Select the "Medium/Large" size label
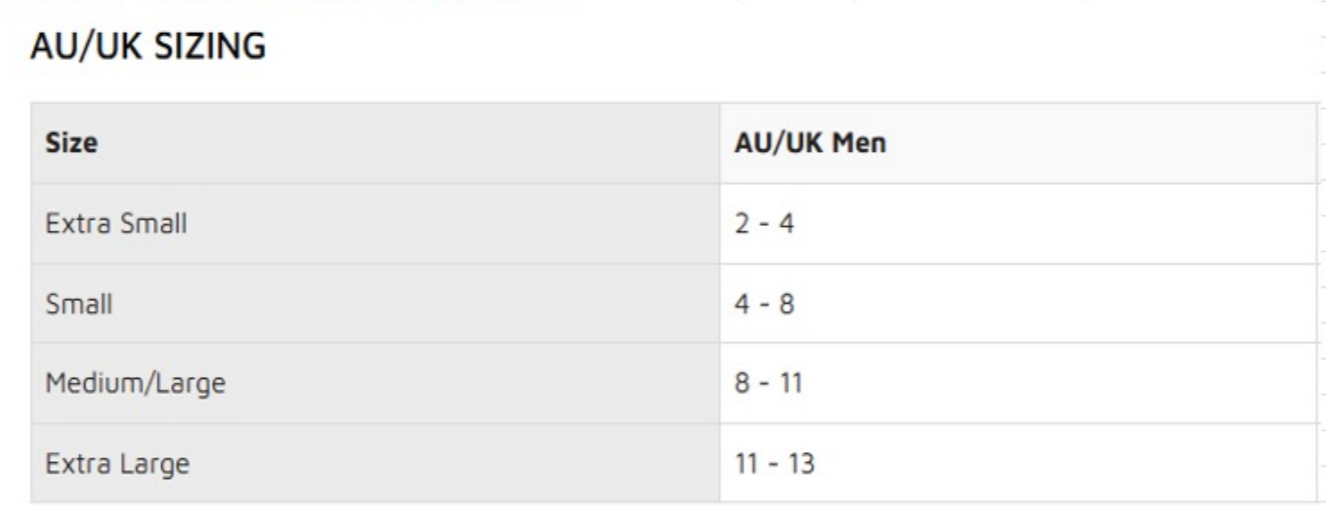 135,383
